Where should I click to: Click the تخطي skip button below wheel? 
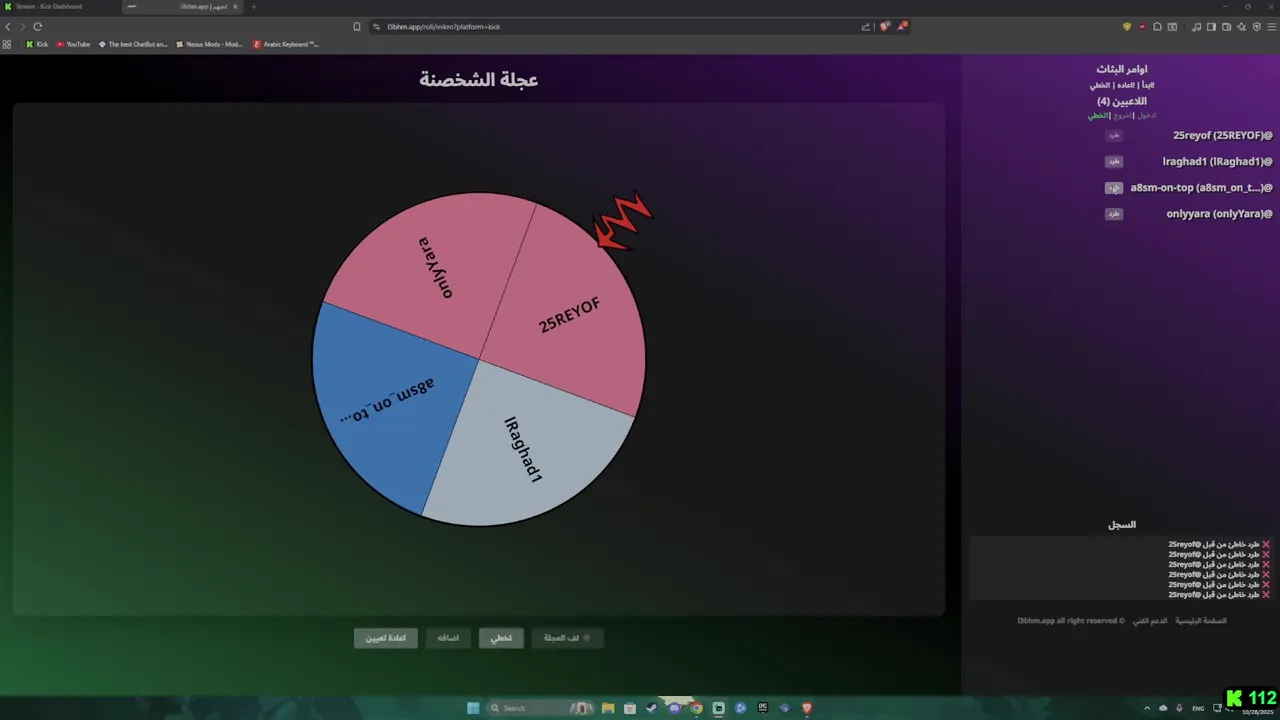pyautogui.click(x=501, y=638)
